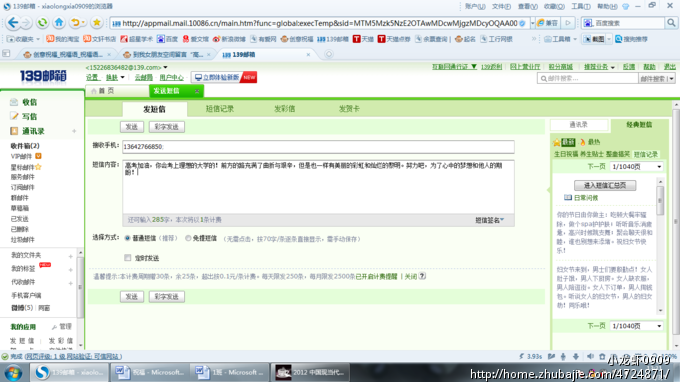This screenshot has height=382, width=680.
Task: Add contact plus beside 通讯录
Action: [74, 131]
